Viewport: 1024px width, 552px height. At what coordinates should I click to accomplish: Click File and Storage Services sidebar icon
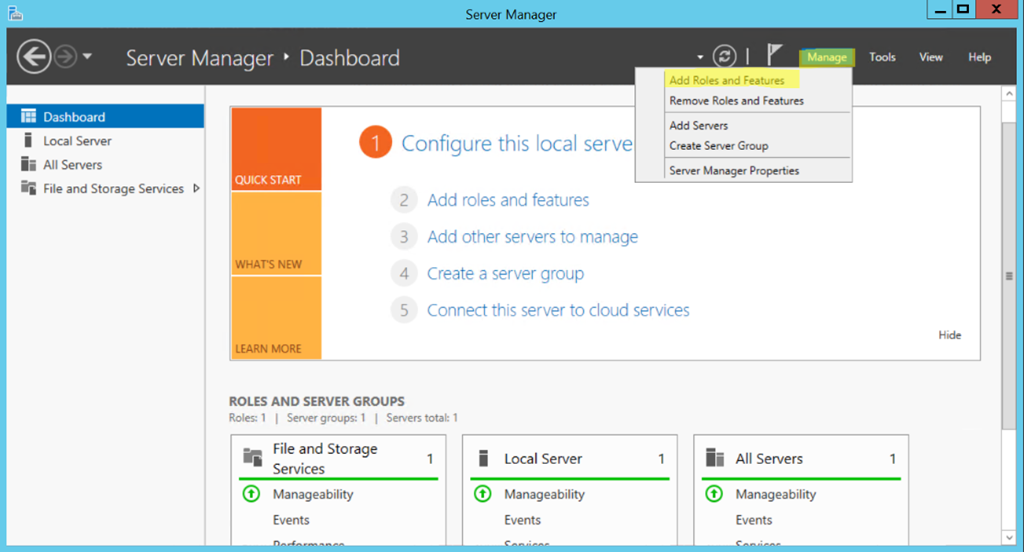pyautogui.click(x=28, y=187)
